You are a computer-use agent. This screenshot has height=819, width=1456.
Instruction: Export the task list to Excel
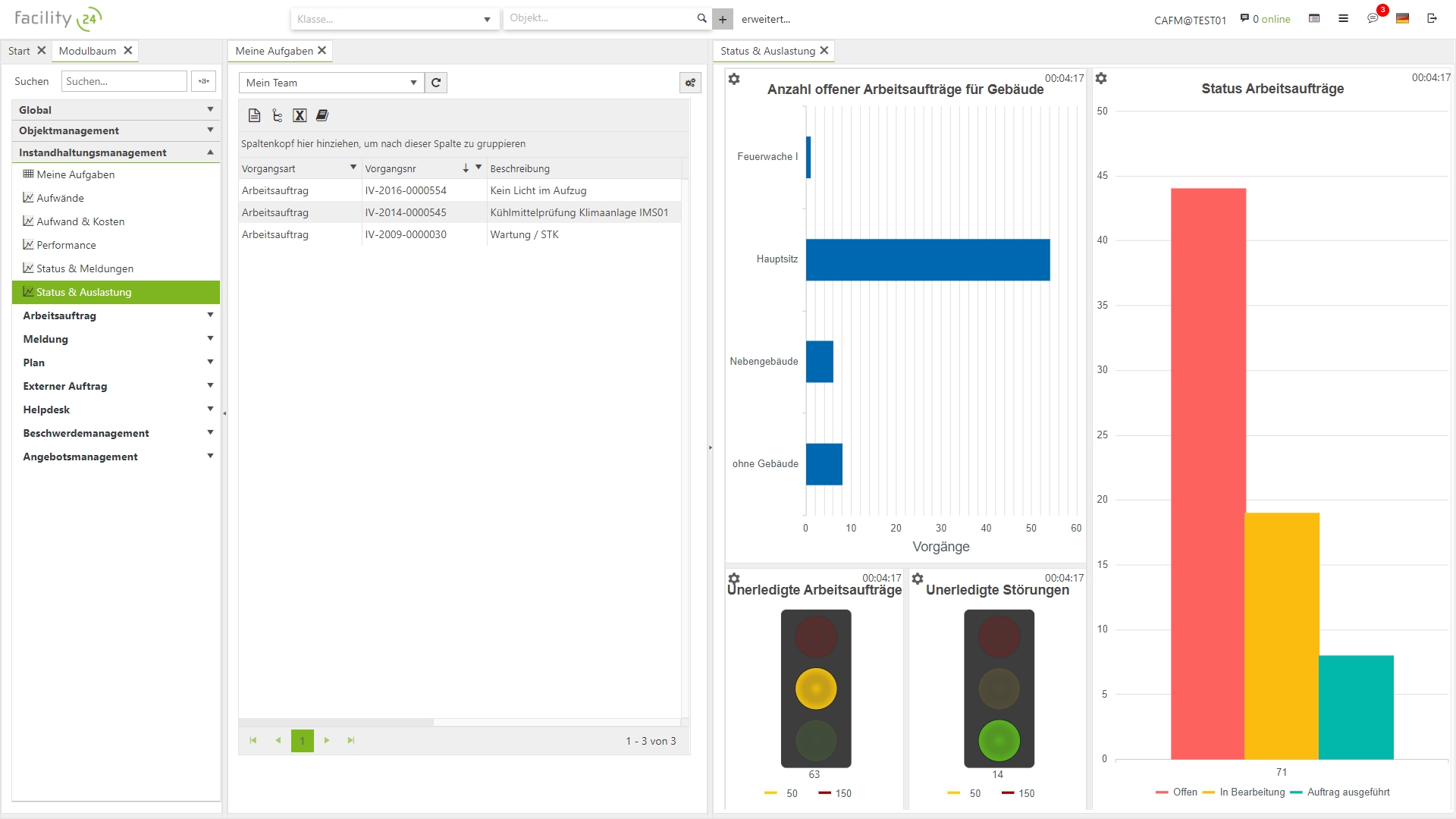300,115
